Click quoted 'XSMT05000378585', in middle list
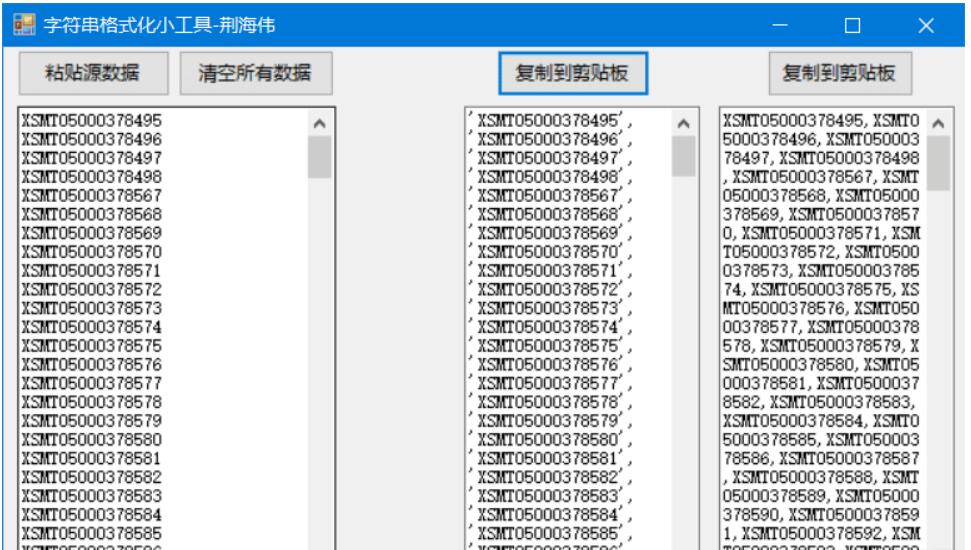Screen dimensions: 971x550 coord(551,533)
